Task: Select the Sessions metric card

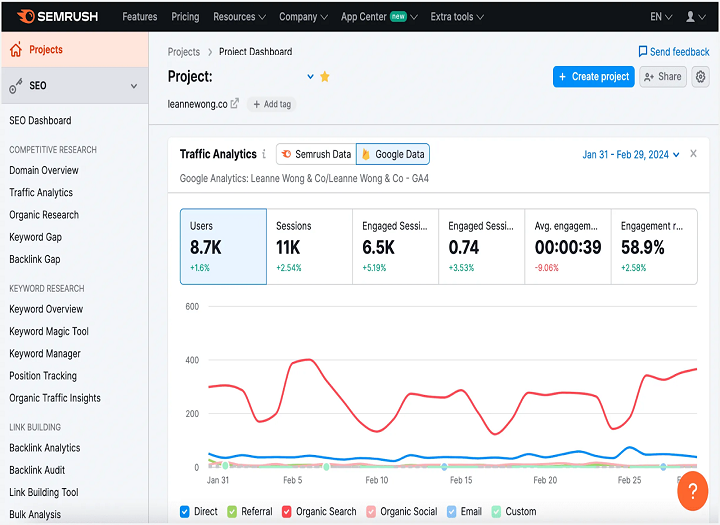Action: coord(309,247)
